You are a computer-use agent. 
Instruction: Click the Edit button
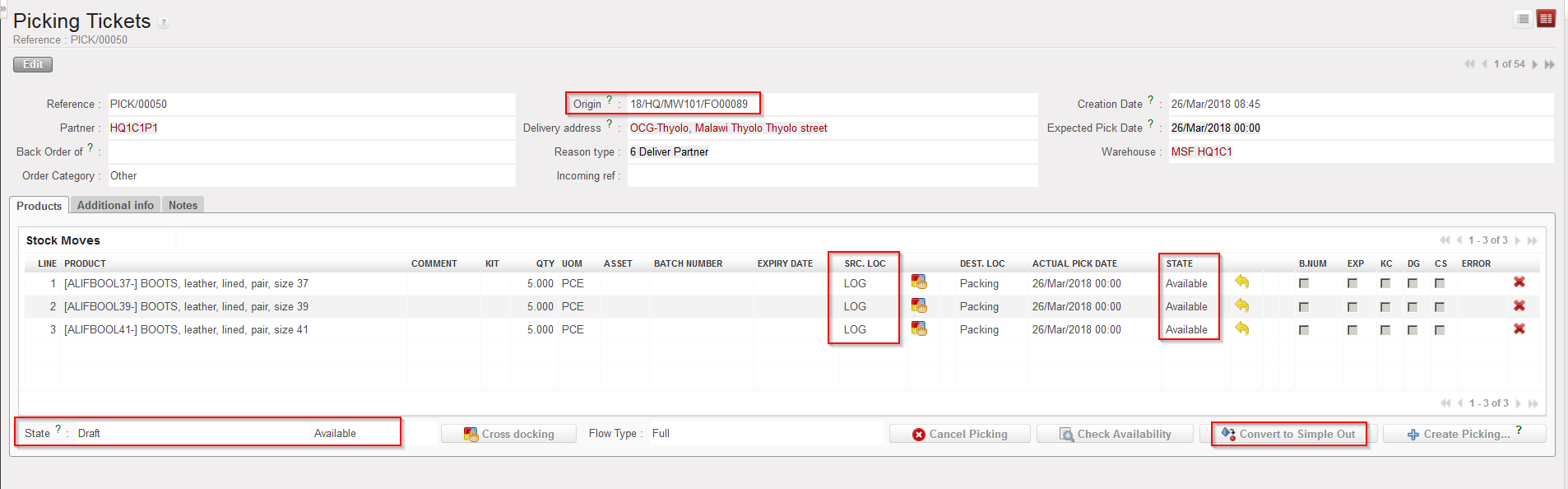click(33, 64)
